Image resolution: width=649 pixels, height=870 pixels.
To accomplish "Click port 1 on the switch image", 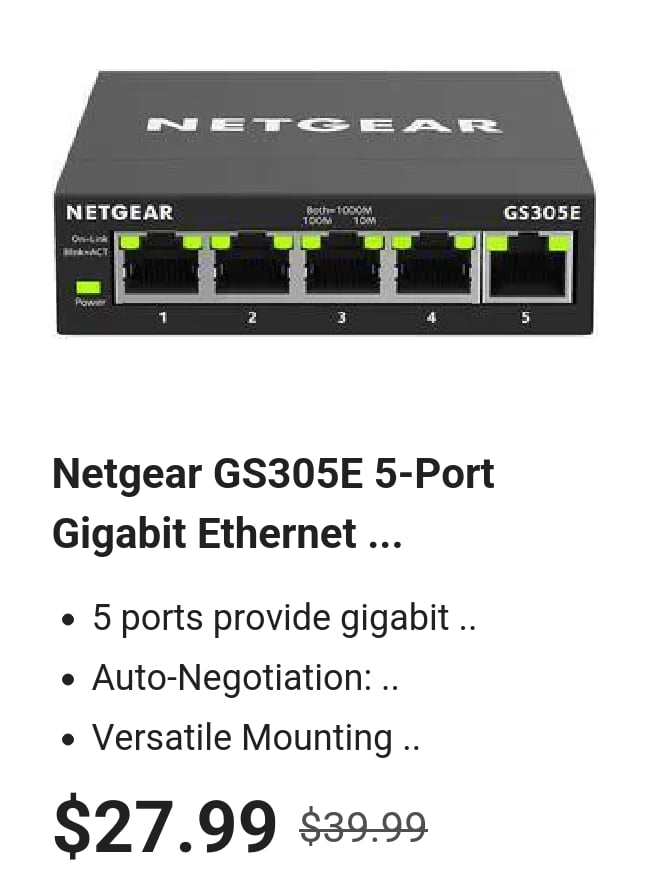I will [x=161, y=266].
